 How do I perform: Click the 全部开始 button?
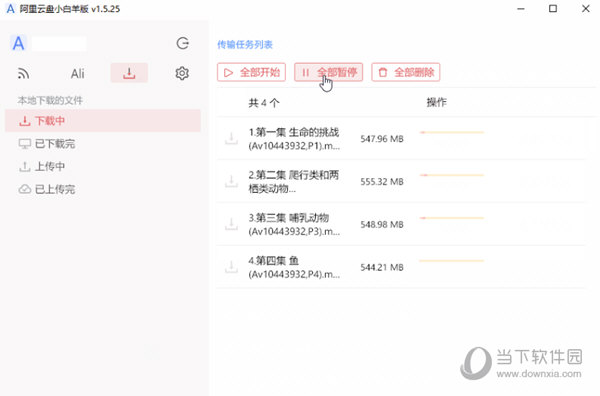(251, 72)
